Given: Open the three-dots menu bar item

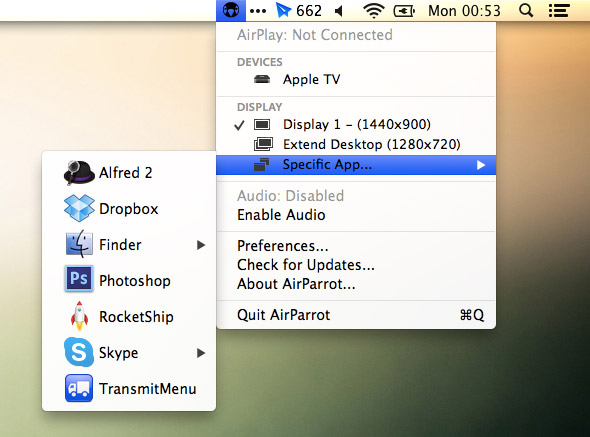Looking at the screenshot, I should [258, 11].
